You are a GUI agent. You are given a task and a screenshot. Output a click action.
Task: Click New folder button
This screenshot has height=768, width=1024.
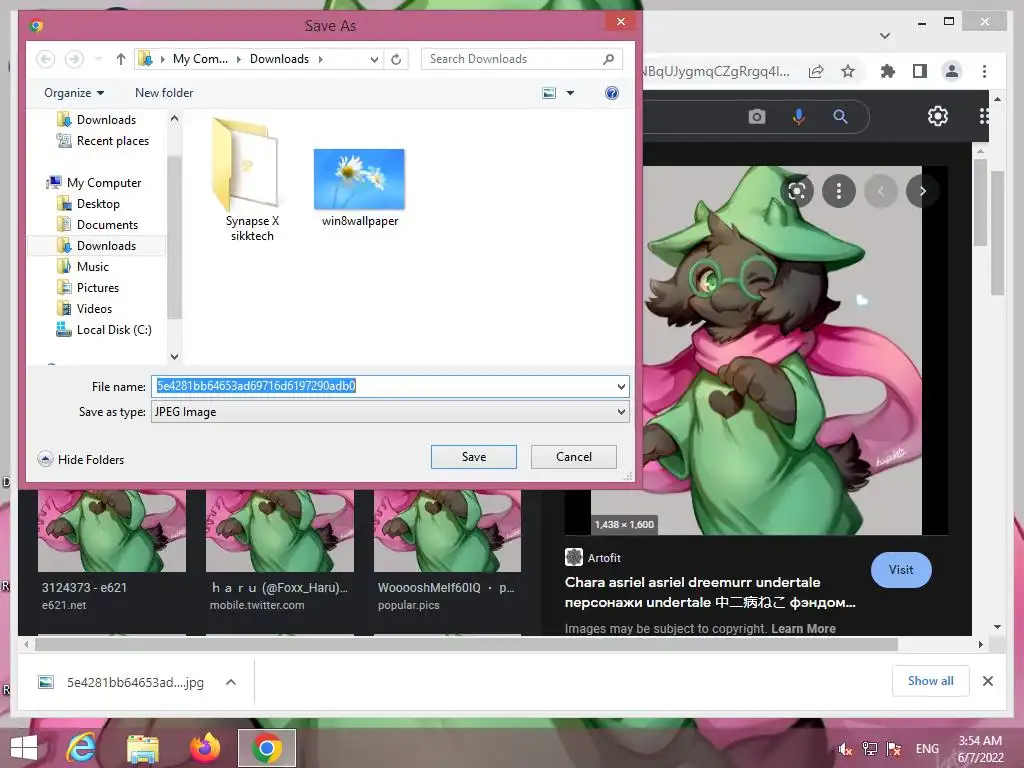[164, 93]
